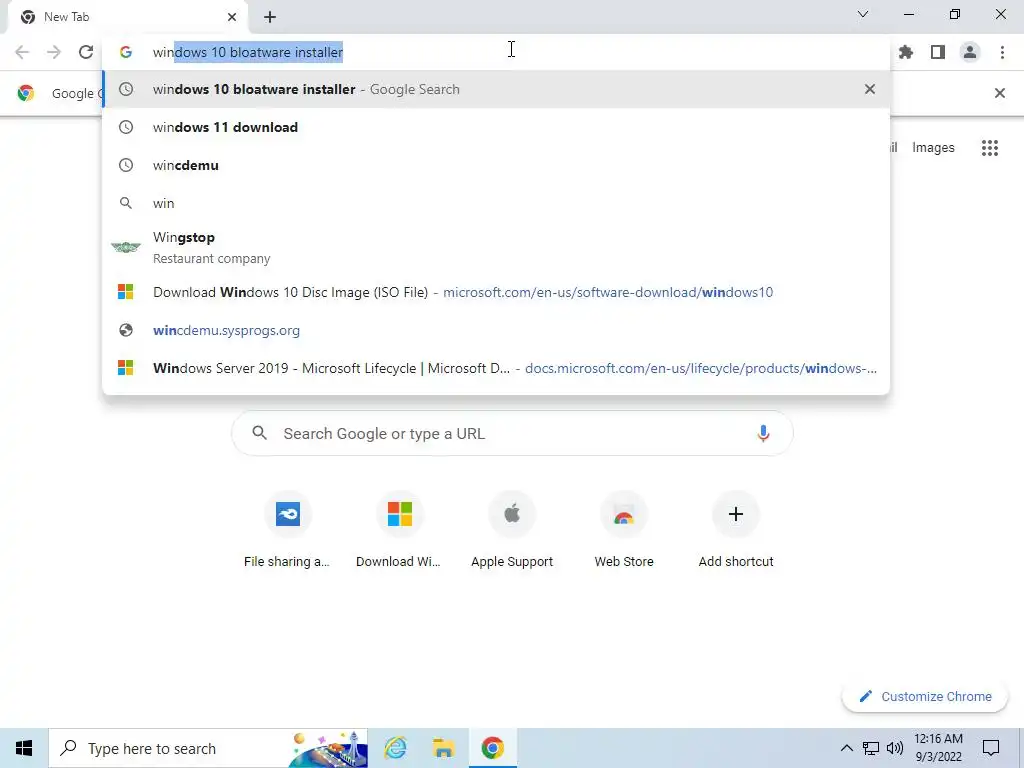Select the plain 'win' search suggestion
This screenshot has height=768, width=1024.
(x=496, y=203)
